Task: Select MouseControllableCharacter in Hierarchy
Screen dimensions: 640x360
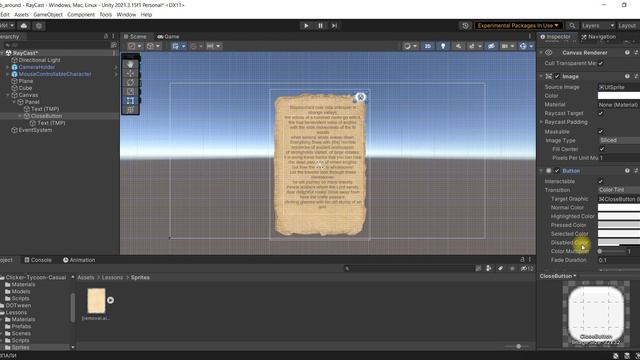Action: tap(55, 74)
